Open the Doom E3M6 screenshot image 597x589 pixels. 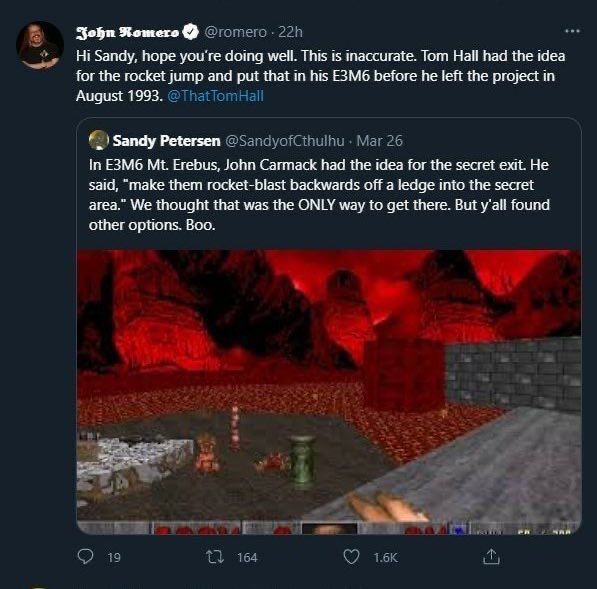[329, 392]
